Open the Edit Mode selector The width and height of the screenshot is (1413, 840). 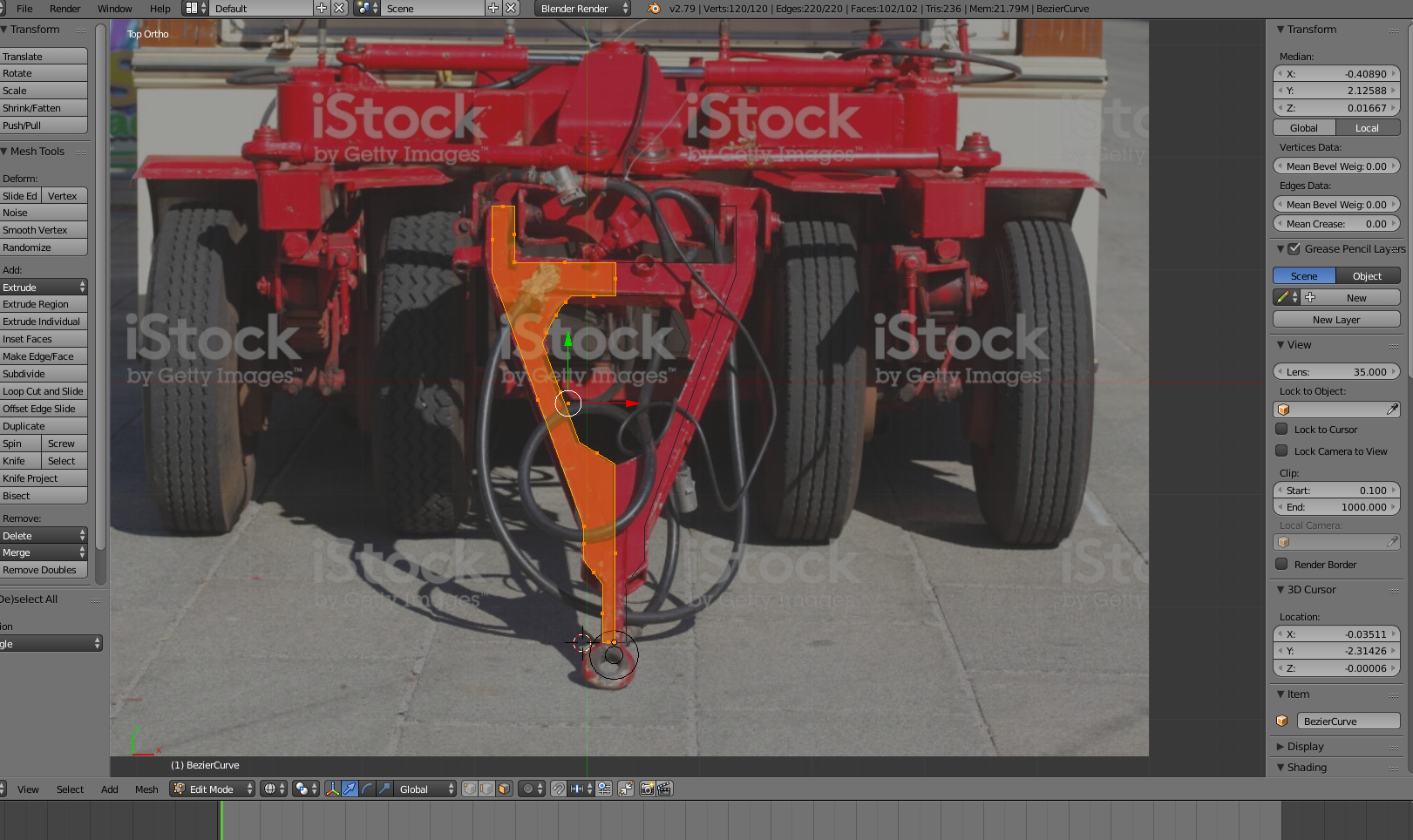[213, 789]
